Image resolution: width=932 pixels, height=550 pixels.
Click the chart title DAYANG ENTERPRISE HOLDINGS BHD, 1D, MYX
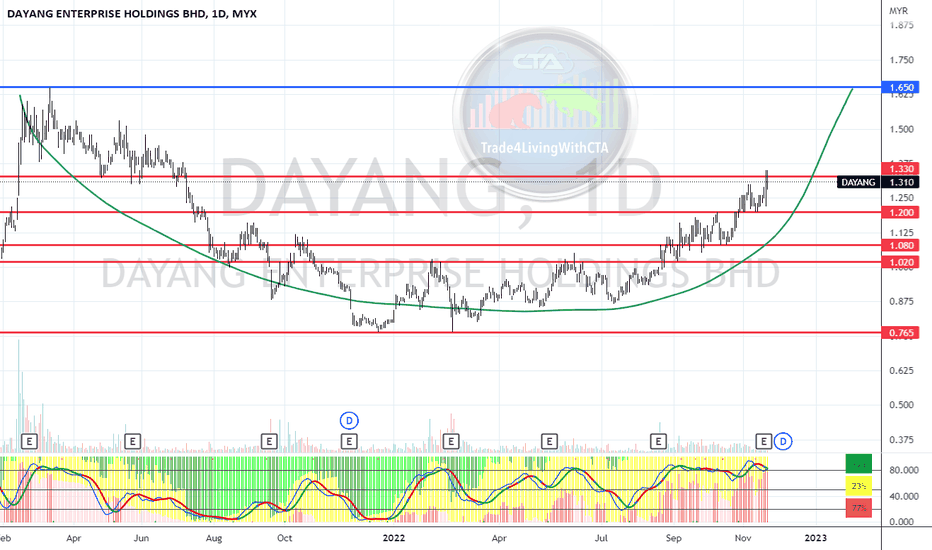coord(132,13)
